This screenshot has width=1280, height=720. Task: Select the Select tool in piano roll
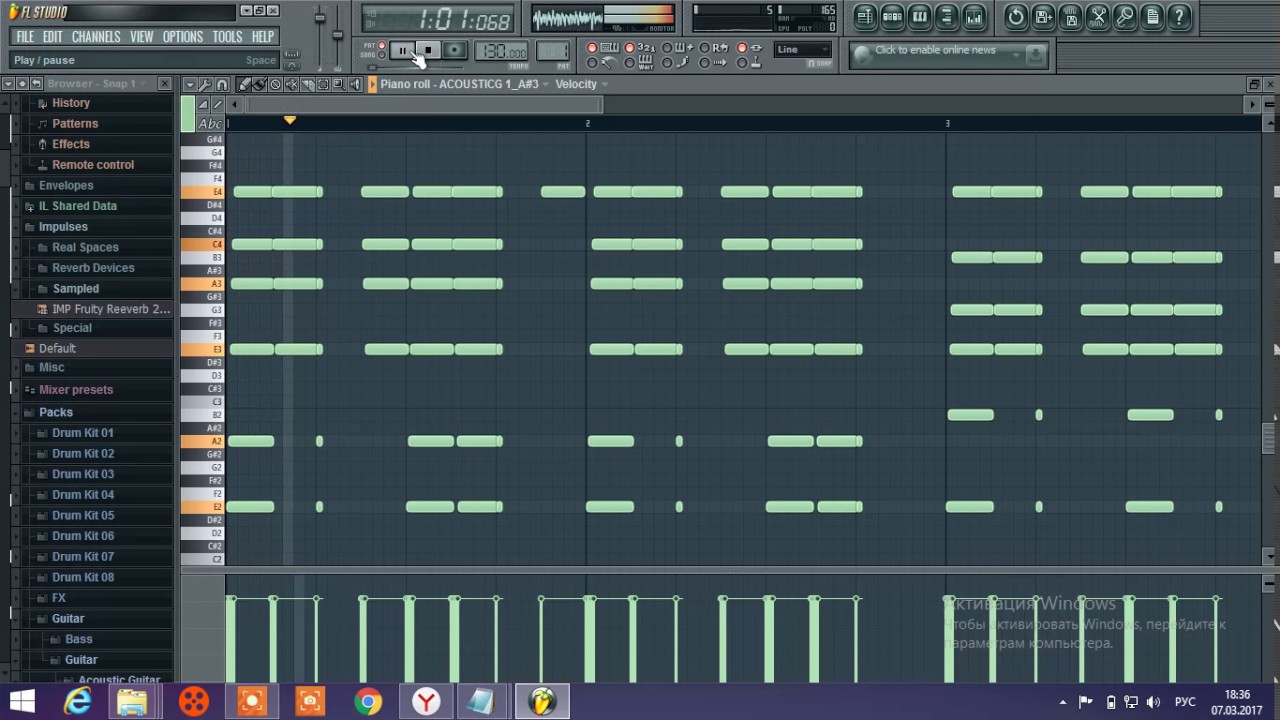323,84
